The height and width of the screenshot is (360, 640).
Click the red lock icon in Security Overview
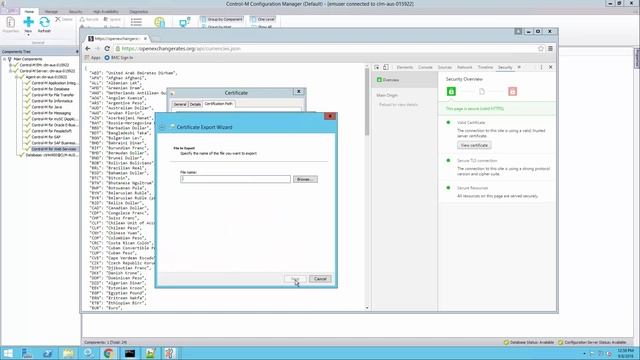513,91
